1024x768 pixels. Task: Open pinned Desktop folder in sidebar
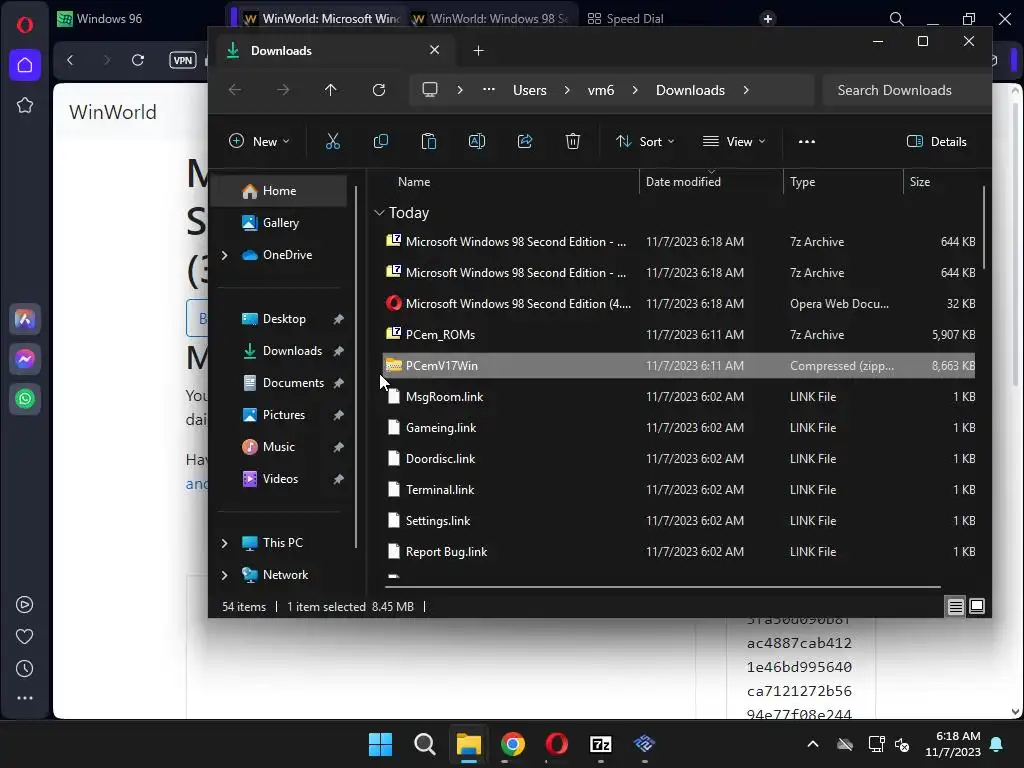point(284,319)
